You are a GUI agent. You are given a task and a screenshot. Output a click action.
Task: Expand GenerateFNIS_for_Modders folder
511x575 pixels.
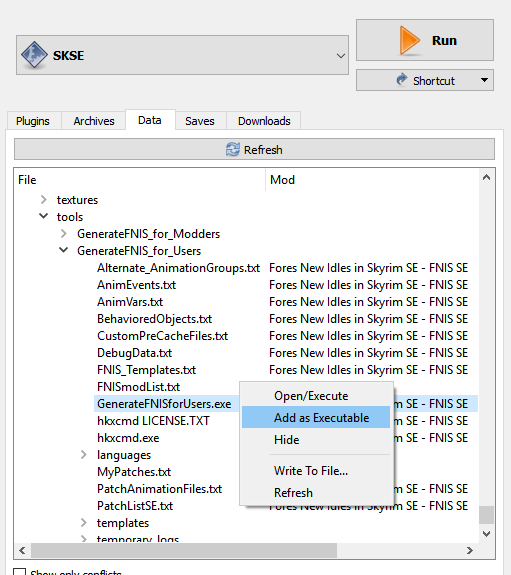click(64, 234)
